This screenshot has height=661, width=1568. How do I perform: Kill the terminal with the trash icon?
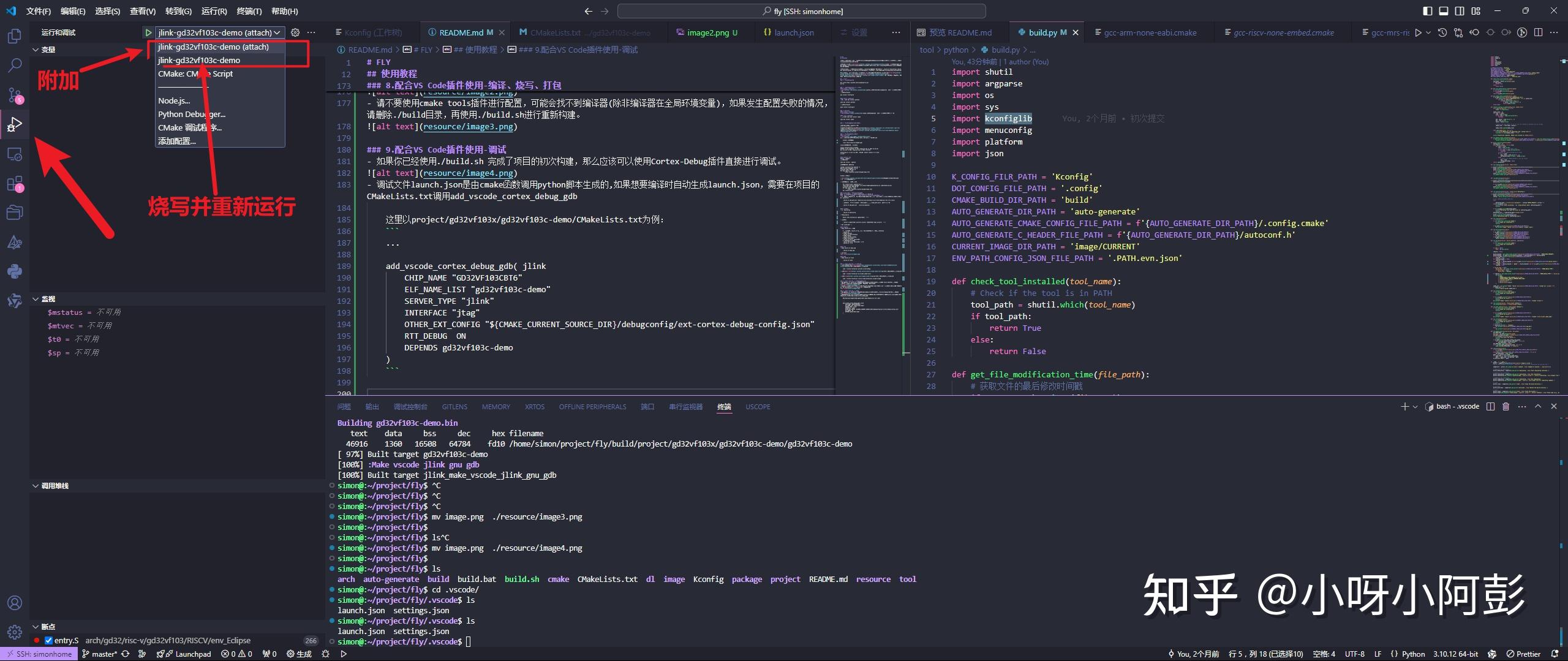[x=1505, y=406]
